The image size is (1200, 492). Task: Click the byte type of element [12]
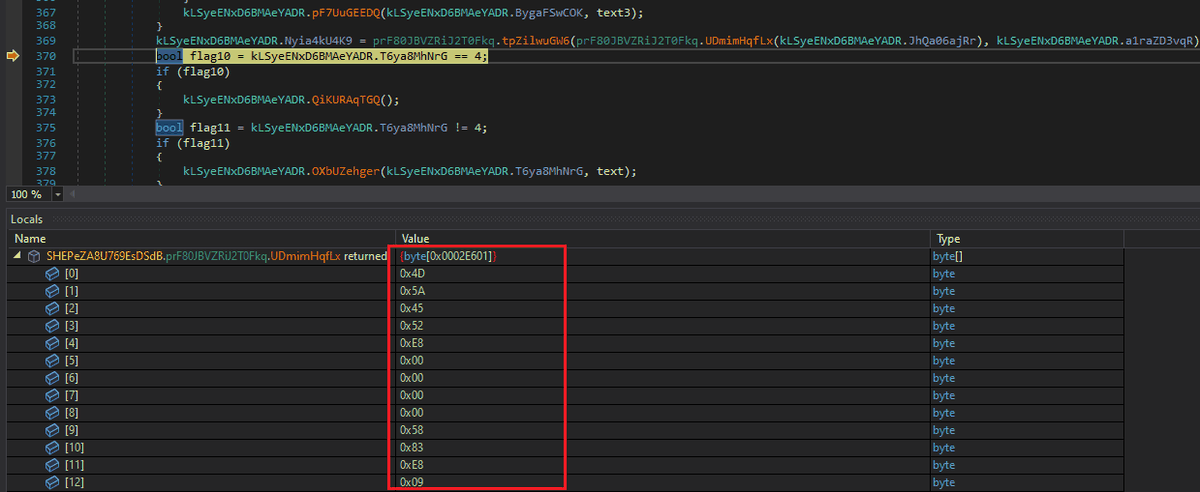(943, 483)
